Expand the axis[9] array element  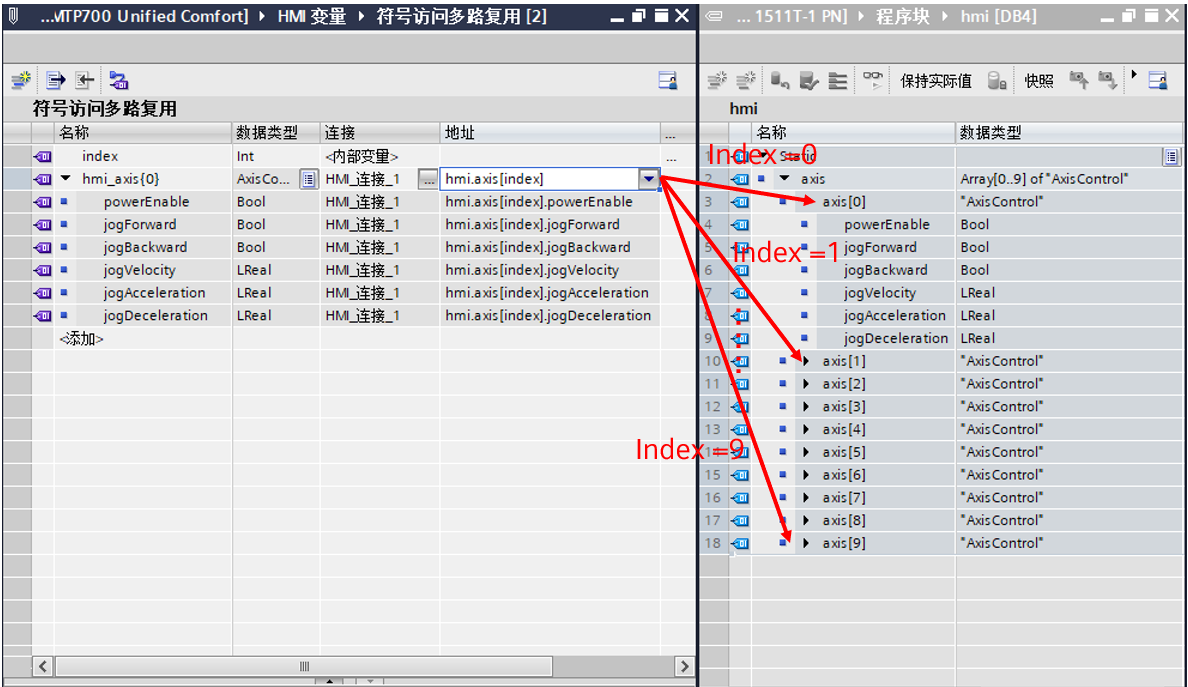click(x=806, y=543)
